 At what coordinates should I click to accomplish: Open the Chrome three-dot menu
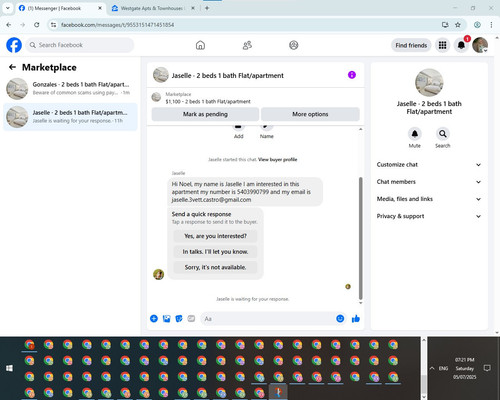click(491, 25)
